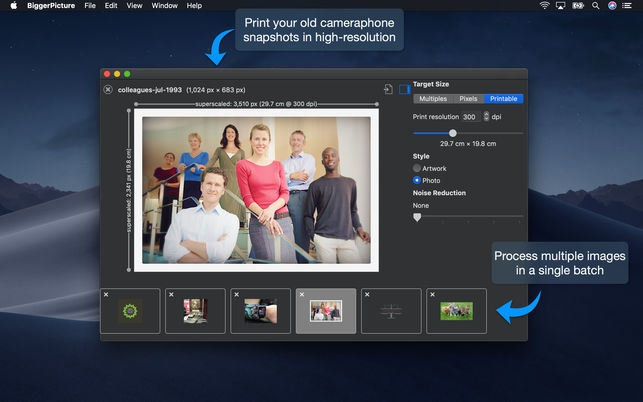Viewport: 643px width, 402px height.
Task: Remove the living room thumbnail
Action: coord(171,295)
